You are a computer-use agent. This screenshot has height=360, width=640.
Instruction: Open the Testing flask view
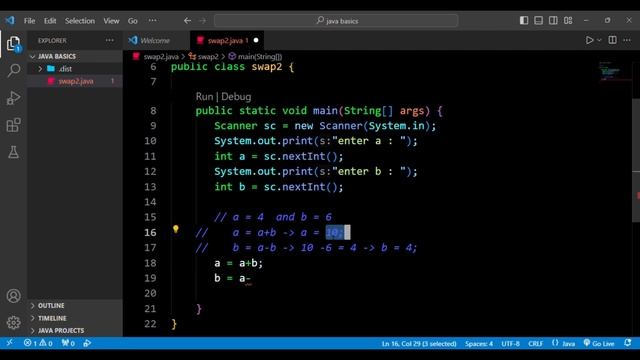13,152
